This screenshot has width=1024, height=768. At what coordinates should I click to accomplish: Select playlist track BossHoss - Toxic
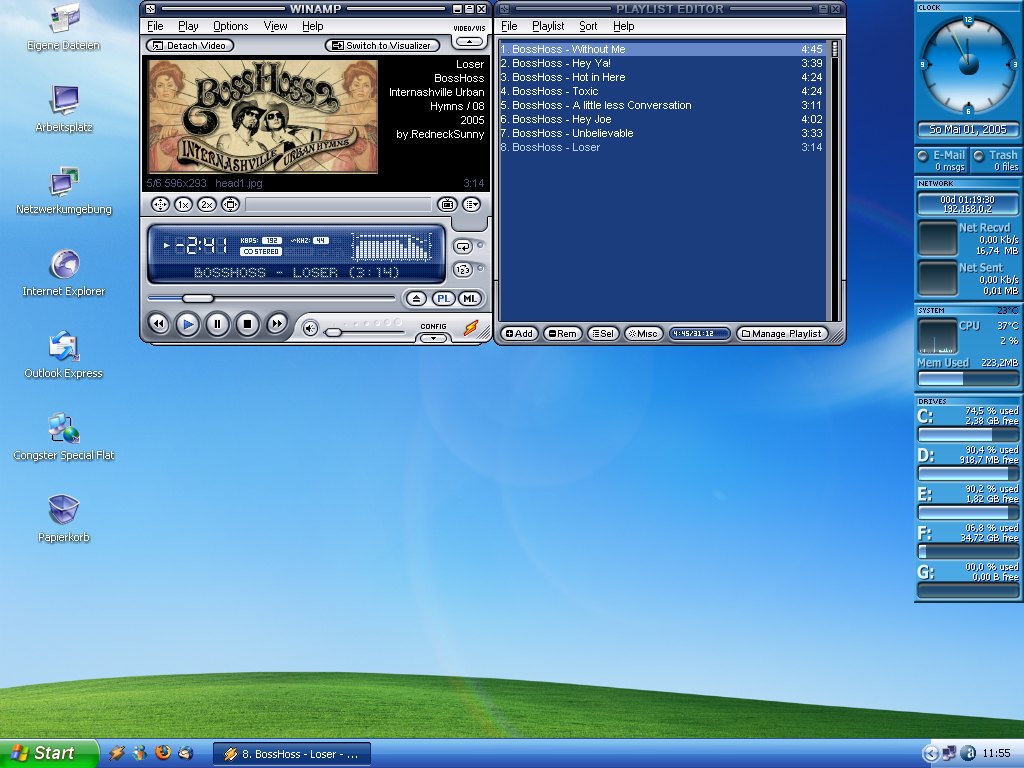[x=662, y=91]
